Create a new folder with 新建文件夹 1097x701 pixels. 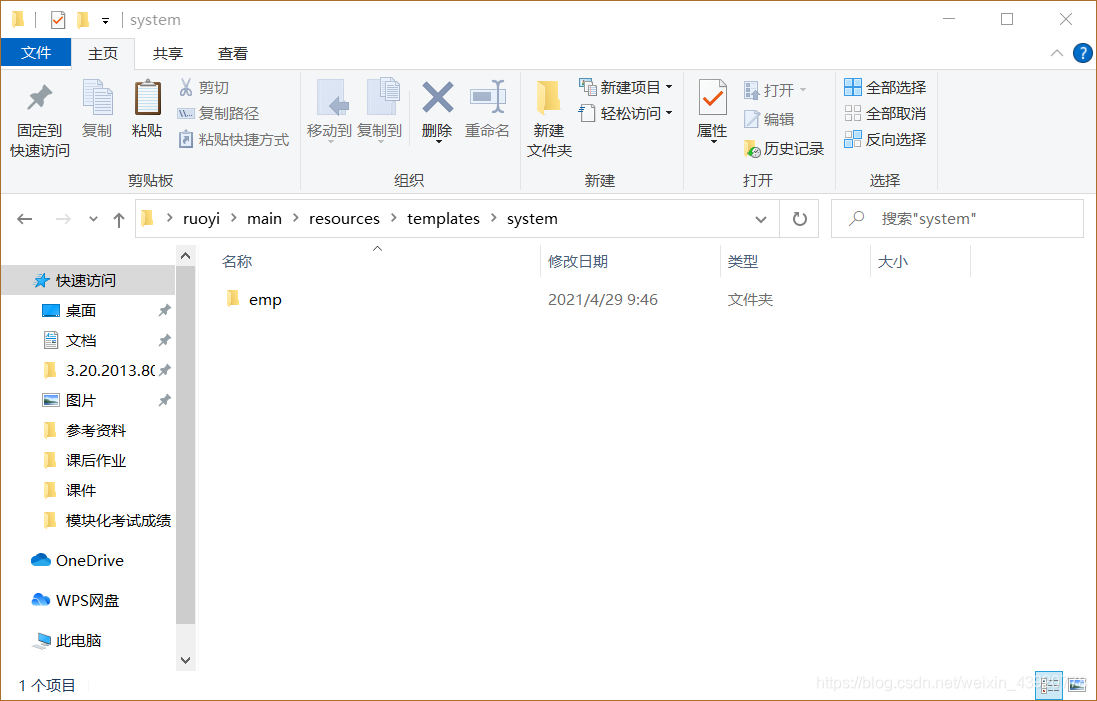pos(549,120)
